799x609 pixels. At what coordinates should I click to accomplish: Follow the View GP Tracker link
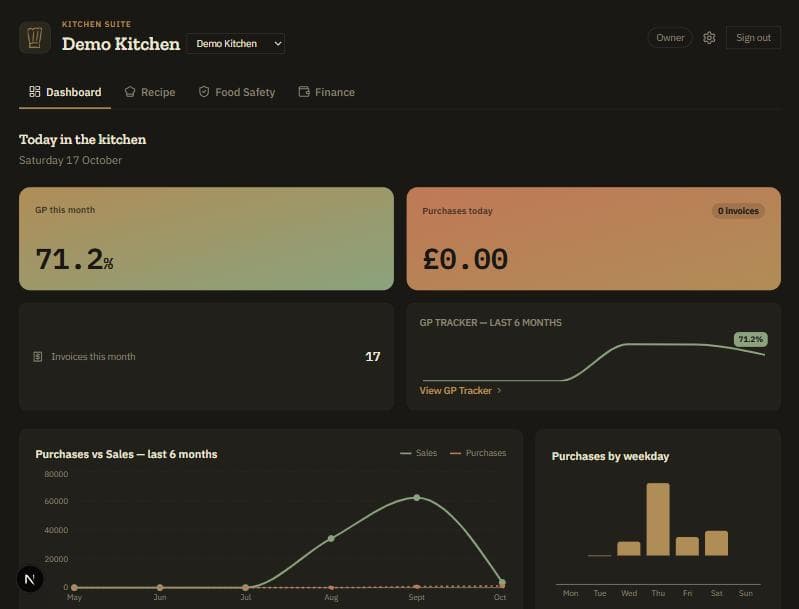[461, 390]
